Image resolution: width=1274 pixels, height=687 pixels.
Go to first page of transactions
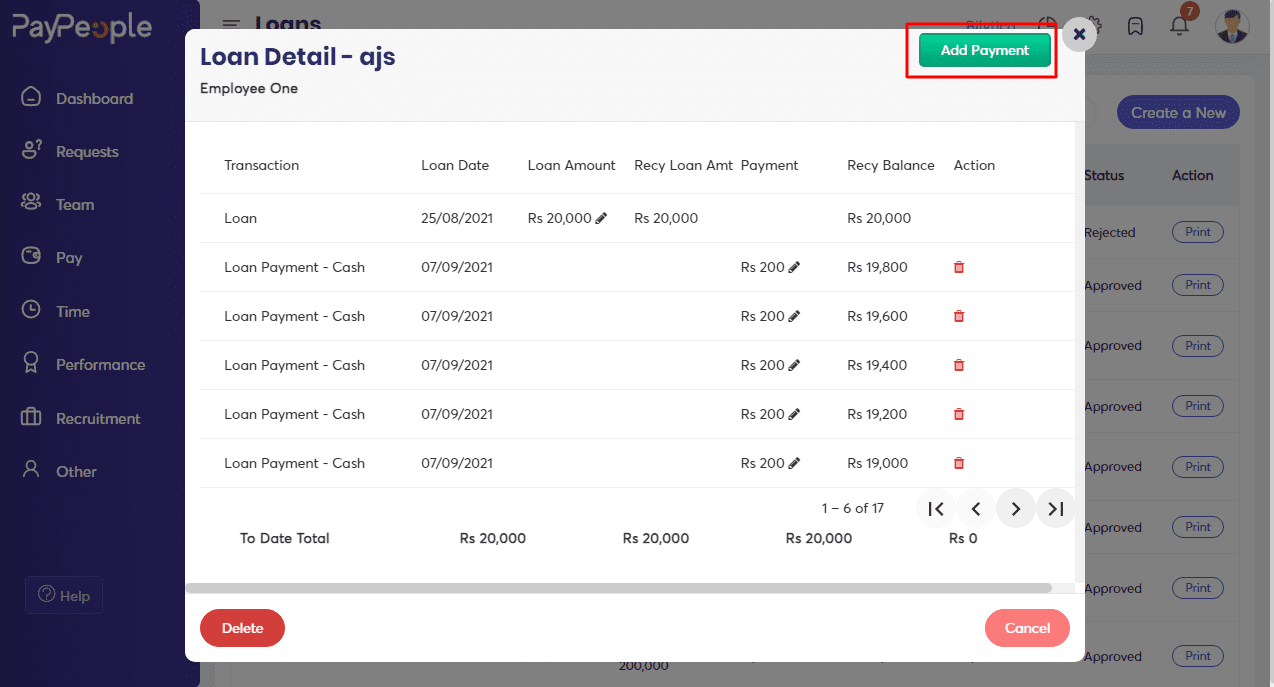(936, 509)
